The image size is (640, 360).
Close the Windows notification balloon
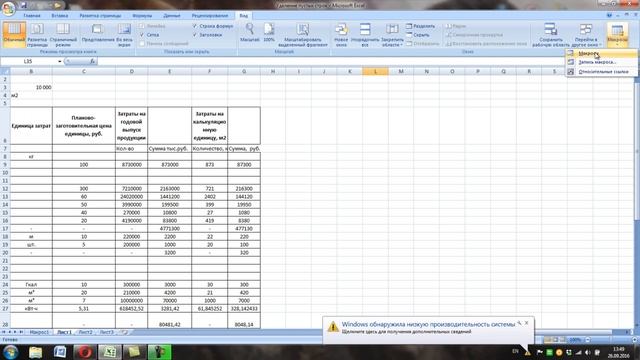pos(527,323)
